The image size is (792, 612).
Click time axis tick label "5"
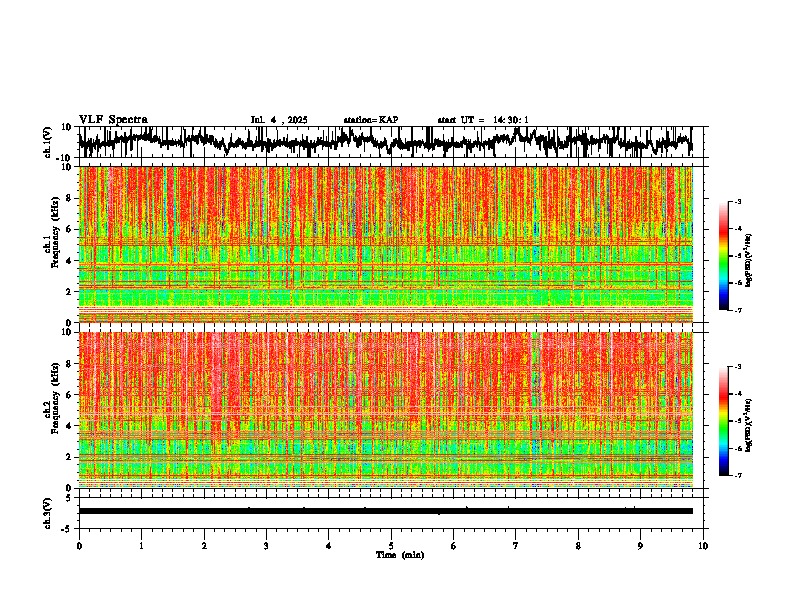click(391, 546)
